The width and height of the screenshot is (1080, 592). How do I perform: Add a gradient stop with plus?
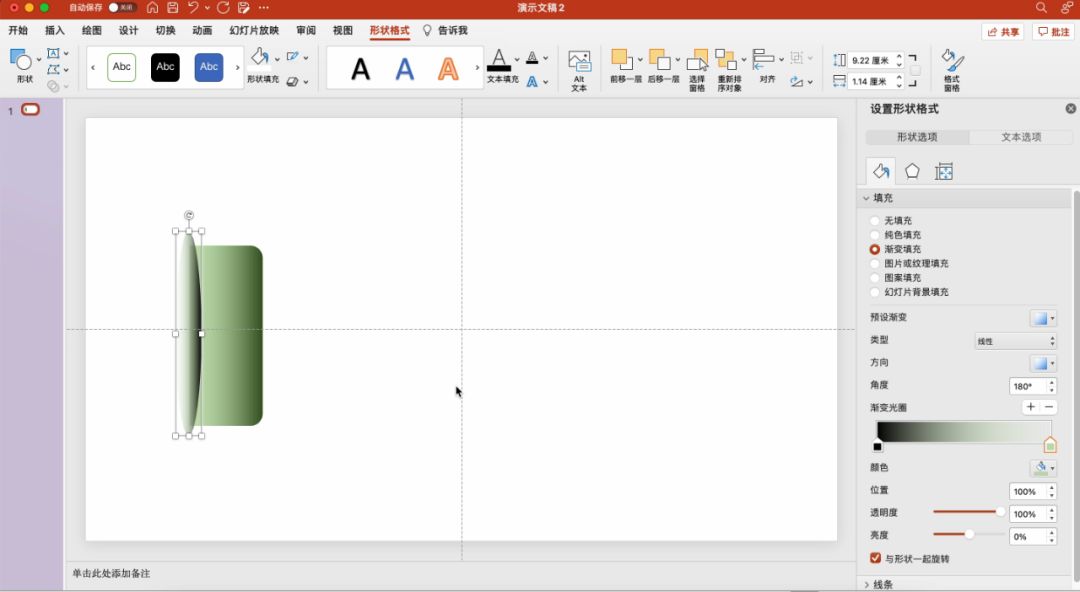pos(1030,407)
